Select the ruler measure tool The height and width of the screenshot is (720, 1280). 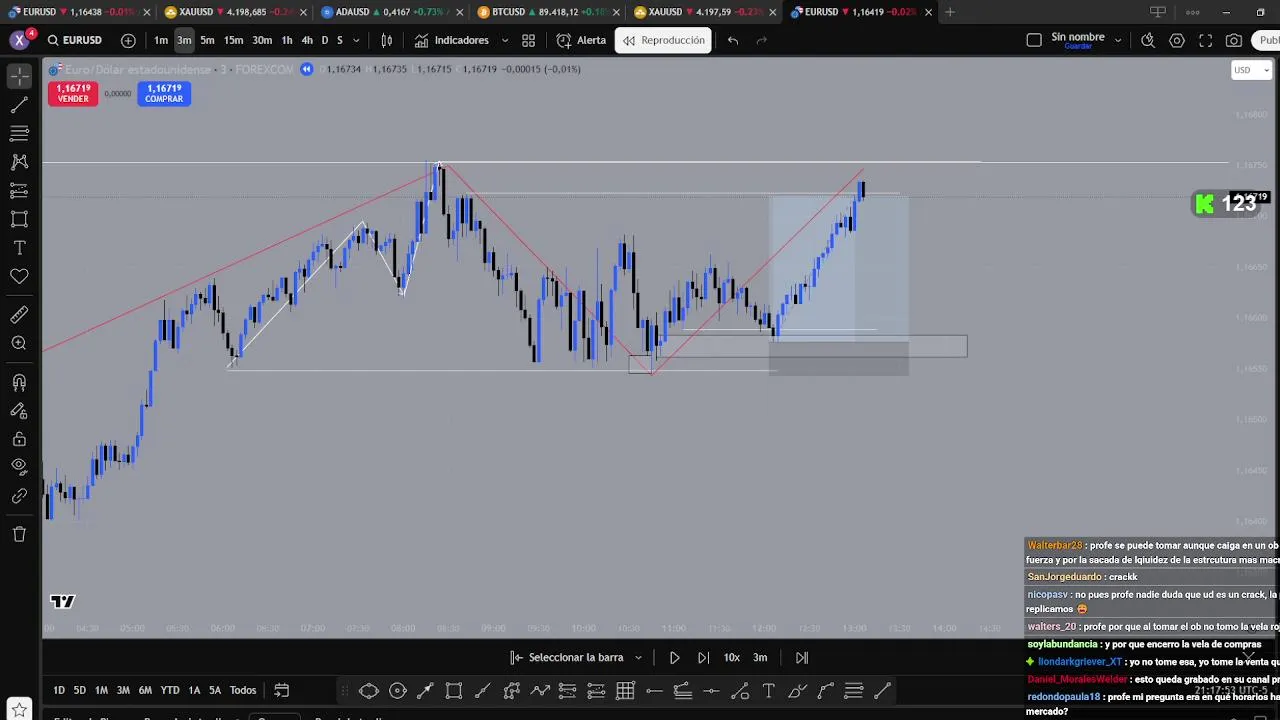(x=19, y=315)
